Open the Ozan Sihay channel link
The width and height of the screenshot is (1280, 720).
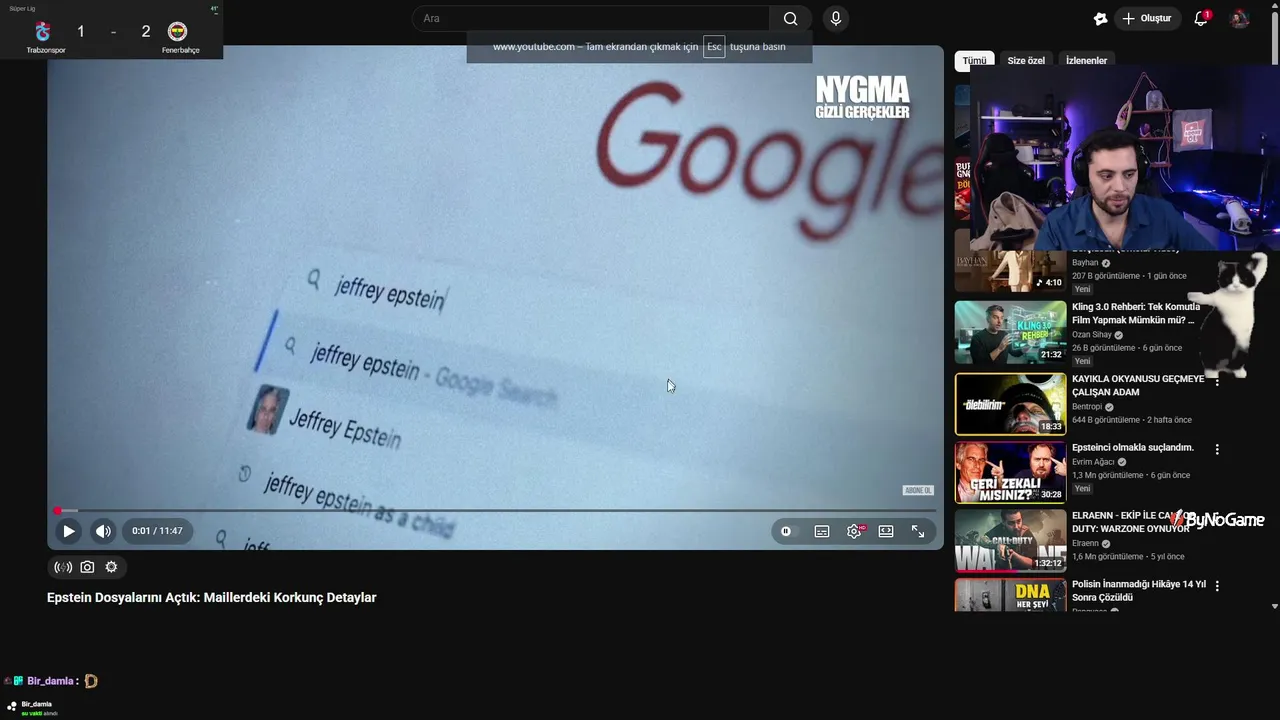(1092, 335)
